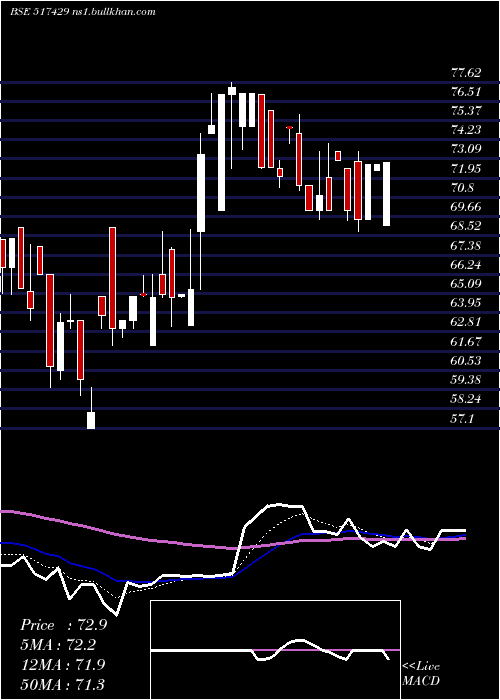The image size is (500, 700).
Task: Select the 62.81 price axis label
Action: [x=466, y=322]
